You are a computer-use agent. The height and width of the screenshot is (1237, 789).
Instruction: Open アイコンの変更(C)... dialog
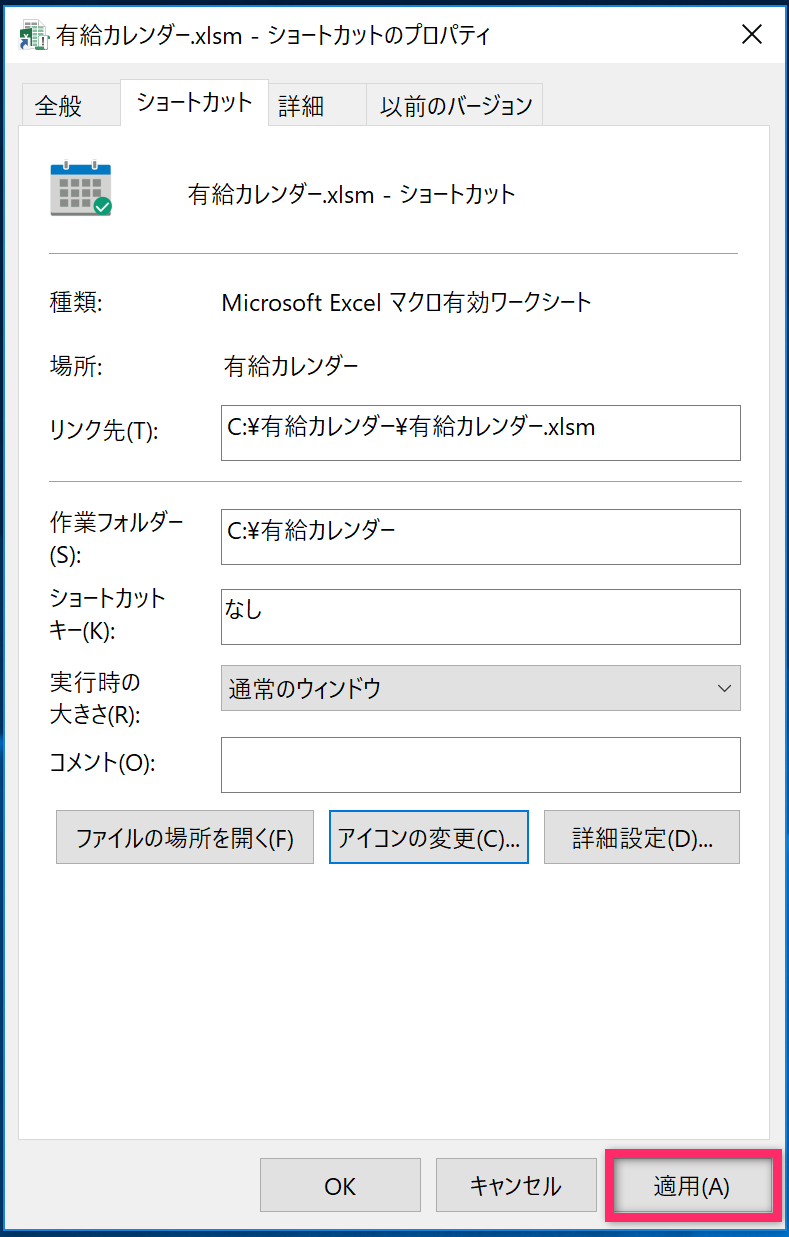(429, 837)
